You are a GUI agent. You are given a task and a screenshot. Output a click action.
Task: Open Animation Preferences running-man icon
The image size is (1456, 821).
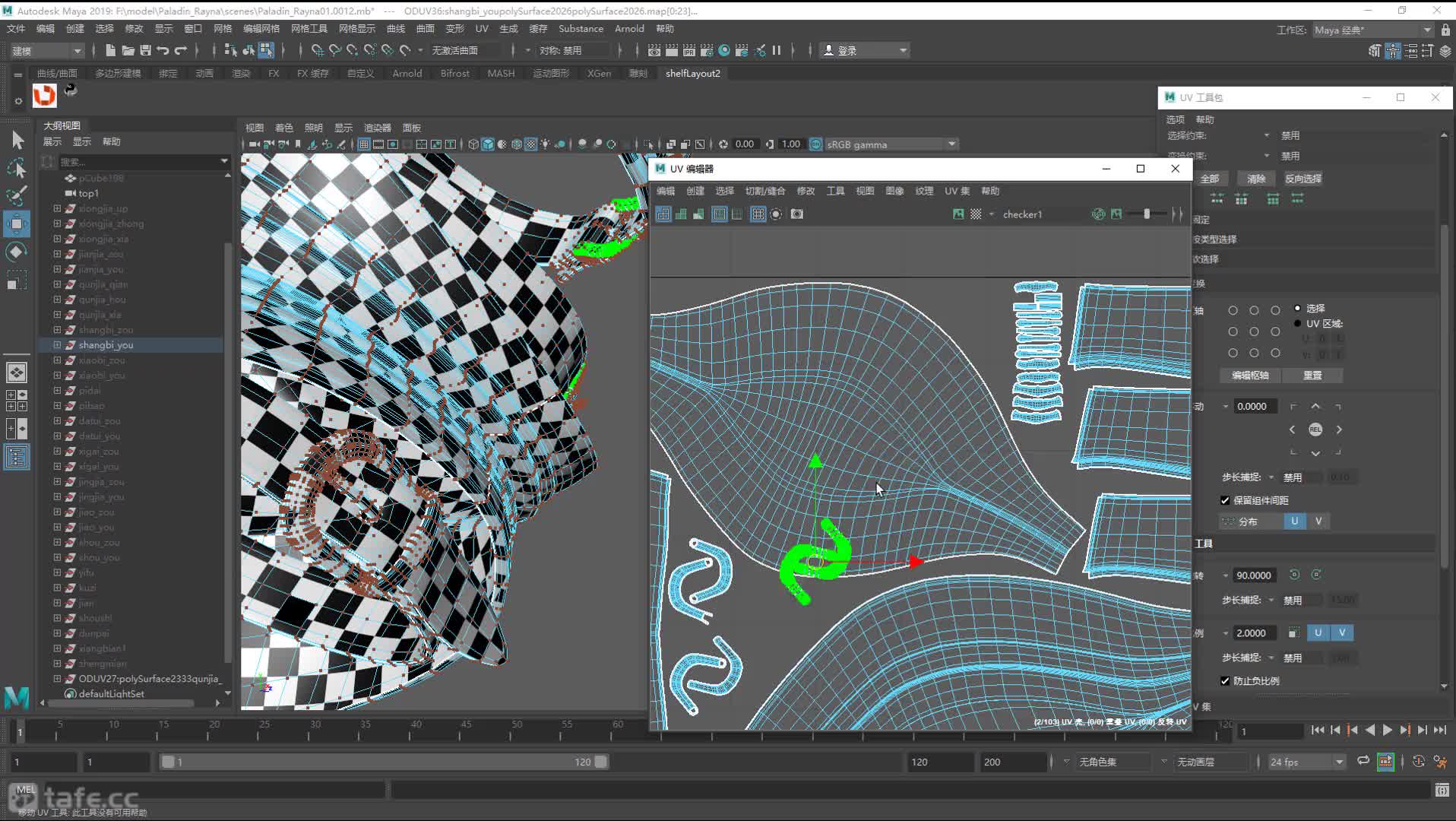[1439, 761]
